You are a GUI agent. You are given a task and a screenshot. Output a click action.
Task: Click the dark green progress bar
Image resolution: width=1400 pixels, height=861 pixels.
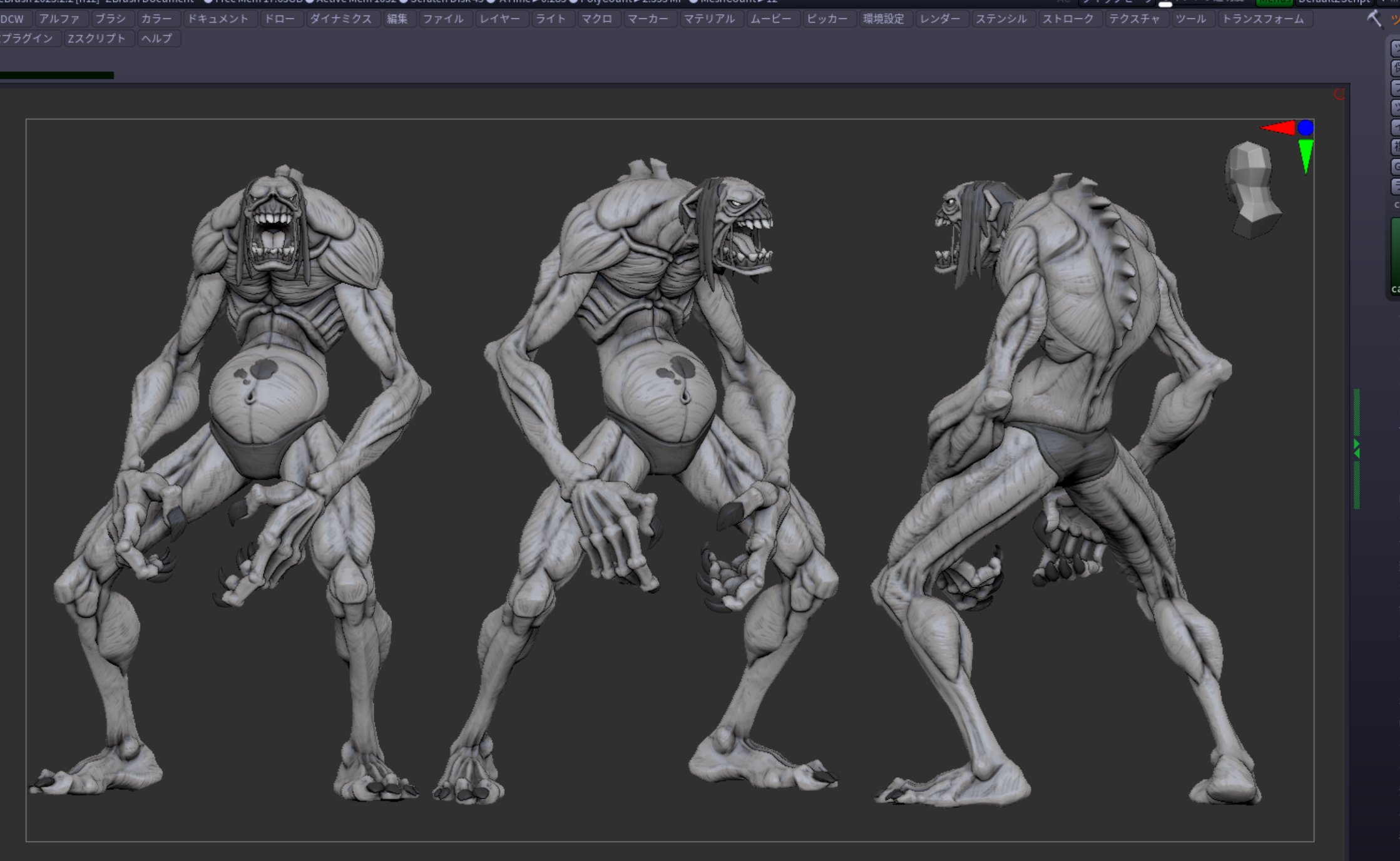pyautogui.click(x=56, y=75)
